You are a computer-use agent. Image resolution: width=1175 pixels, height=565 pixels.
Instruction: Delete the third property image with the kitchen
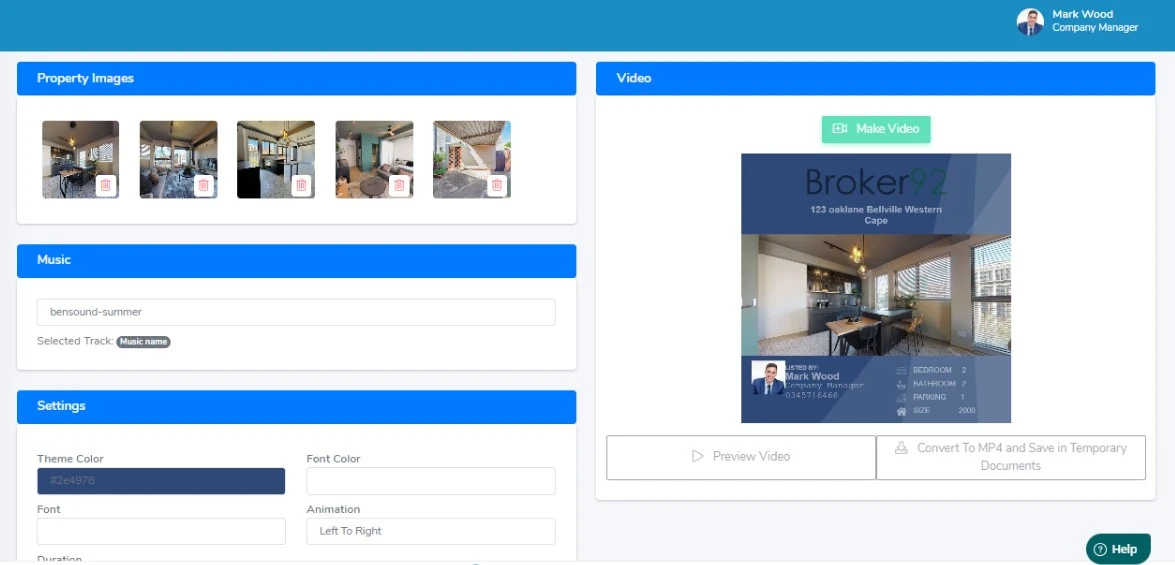click(301, 185)
